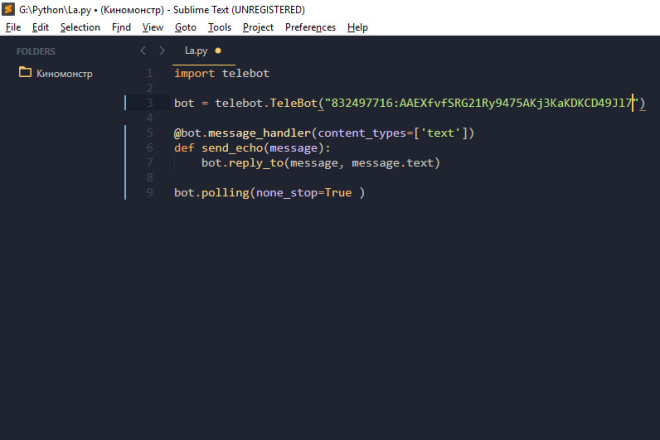Screen dimensions: 660x440
Task: Click the 'bot' variable on line 3
Action: pos(184,103)
